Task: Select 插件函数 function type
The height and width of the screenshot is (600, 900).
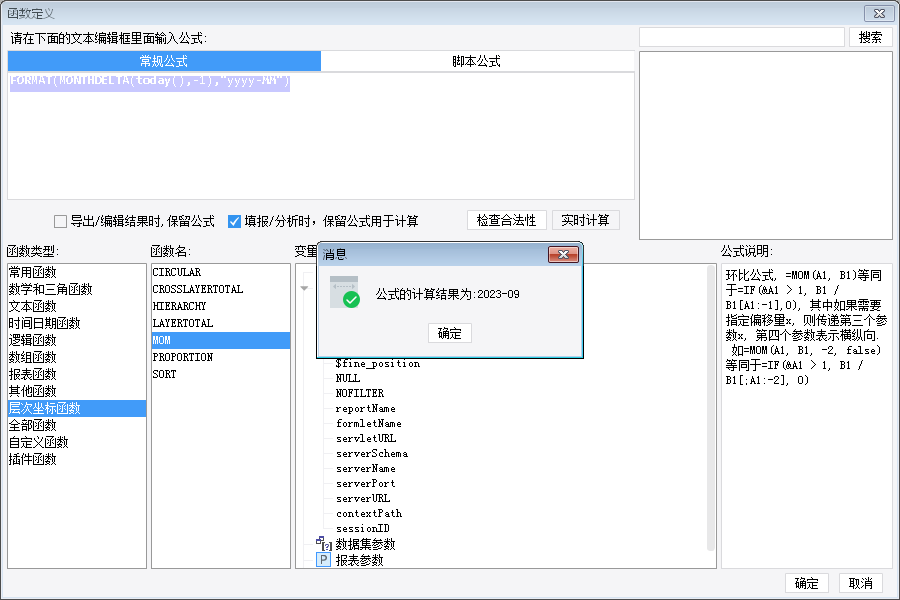Action: coord(77,459)
